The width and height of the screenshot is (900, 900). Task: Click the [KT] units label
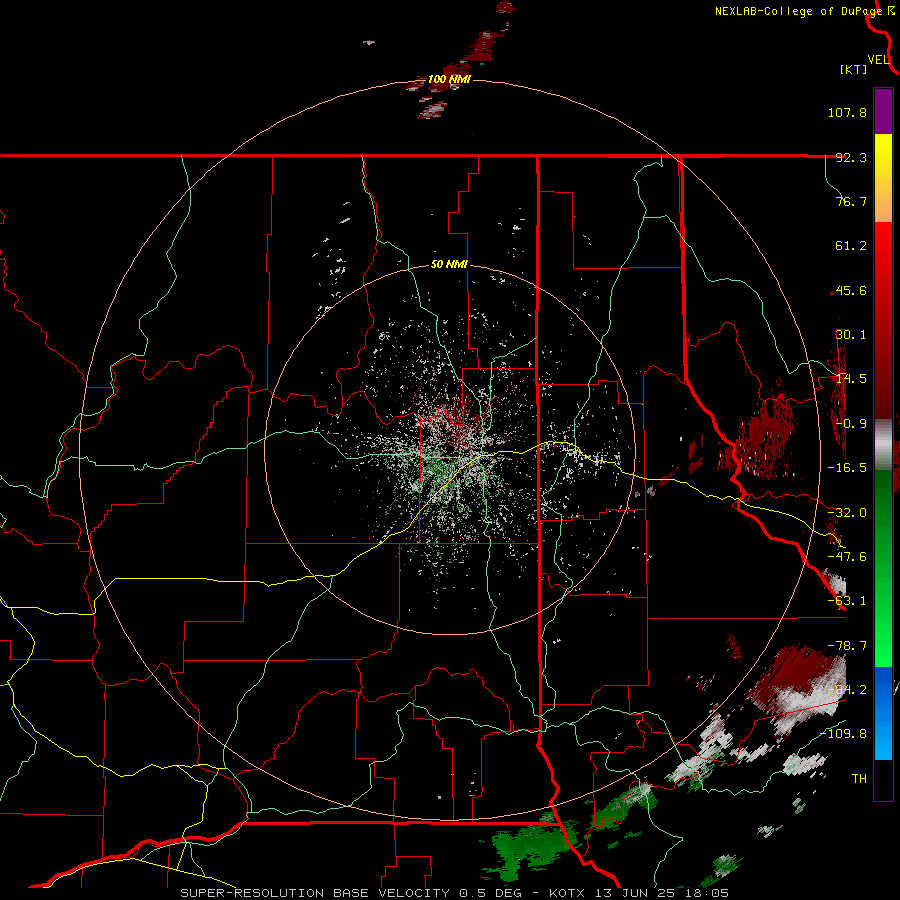(x=854, y=69)
